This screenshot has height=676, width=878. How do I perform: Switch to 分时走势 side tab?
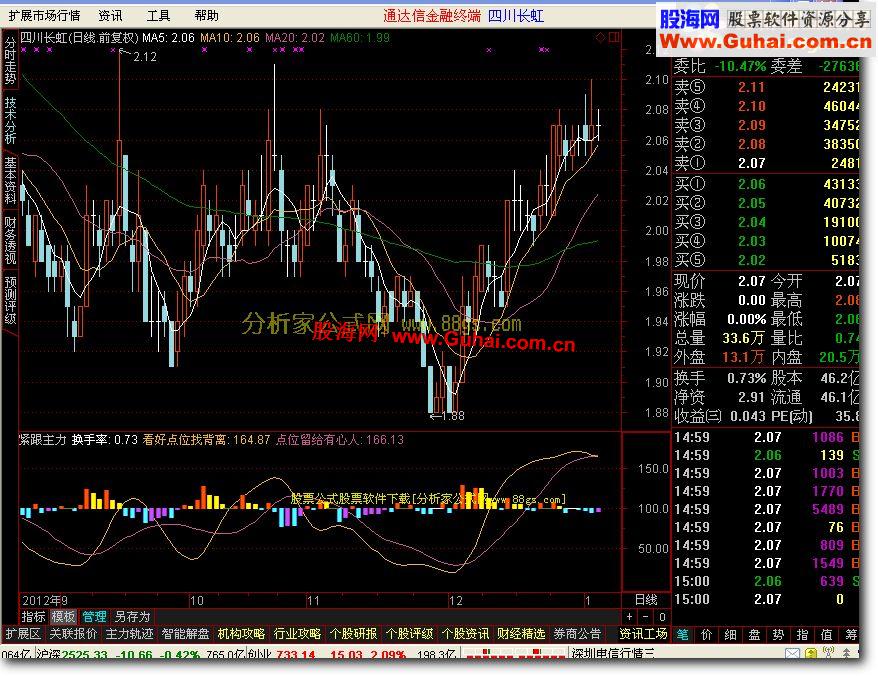point(10,60)
